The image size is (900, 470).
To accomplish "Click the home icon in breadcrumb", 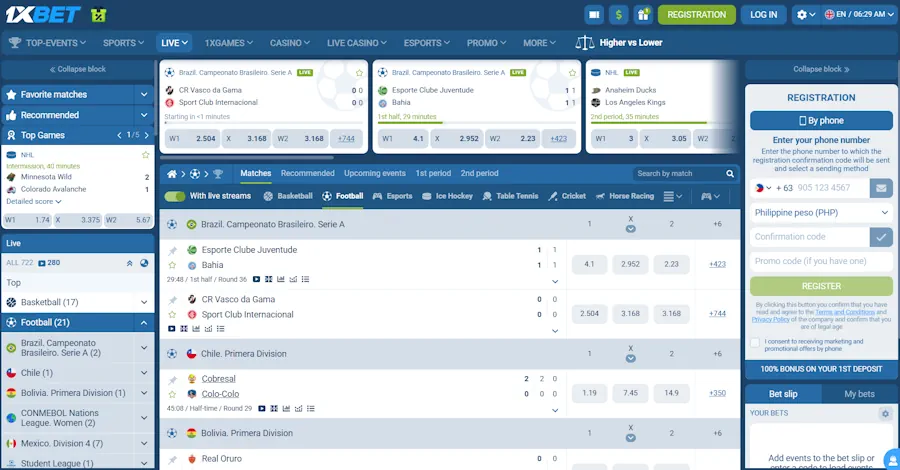I will pyautogui.click(x=172, y=173).
